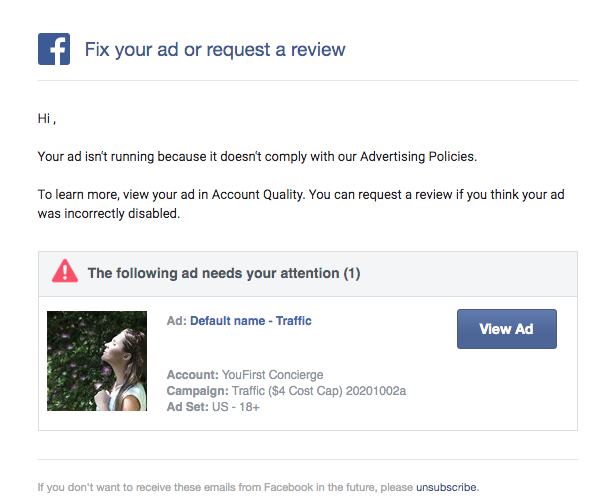Click the "Fix your ad or request a review" heading
Image resolution: width=598 pixels, height=498 pixels.
pyautogui.click(x=215, y=50)
